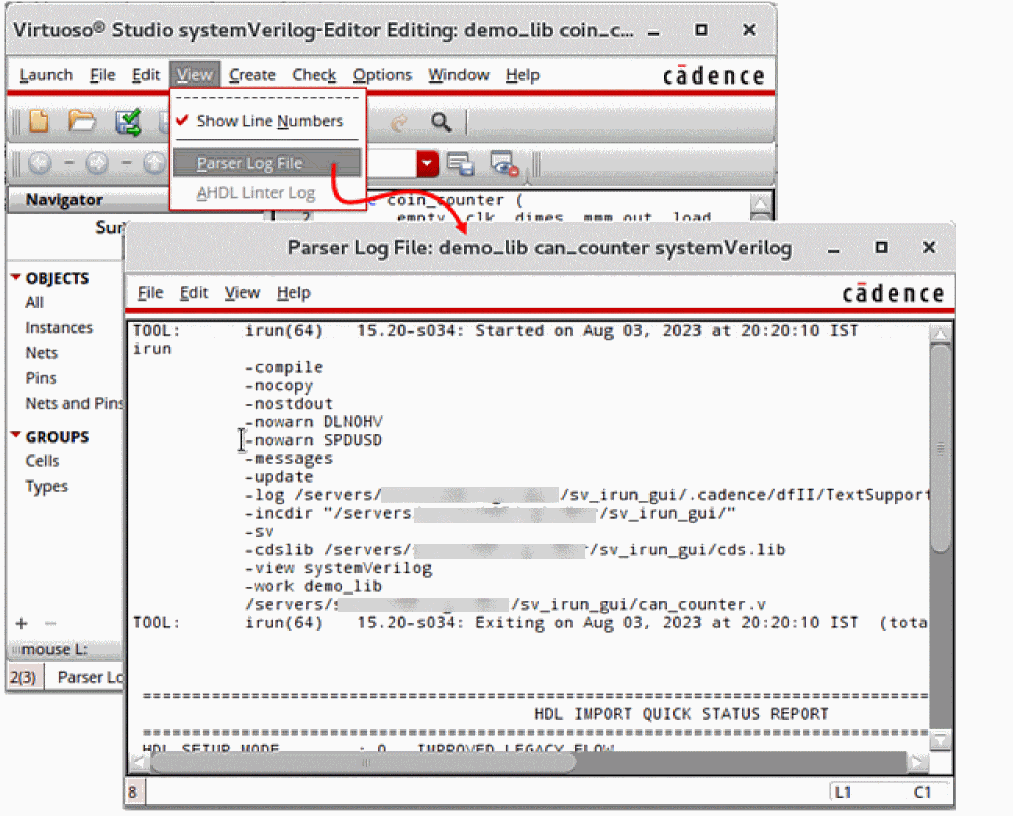Open the red workspace dropdown arrow
1013x816 pixels.
(x=427, y=163)
